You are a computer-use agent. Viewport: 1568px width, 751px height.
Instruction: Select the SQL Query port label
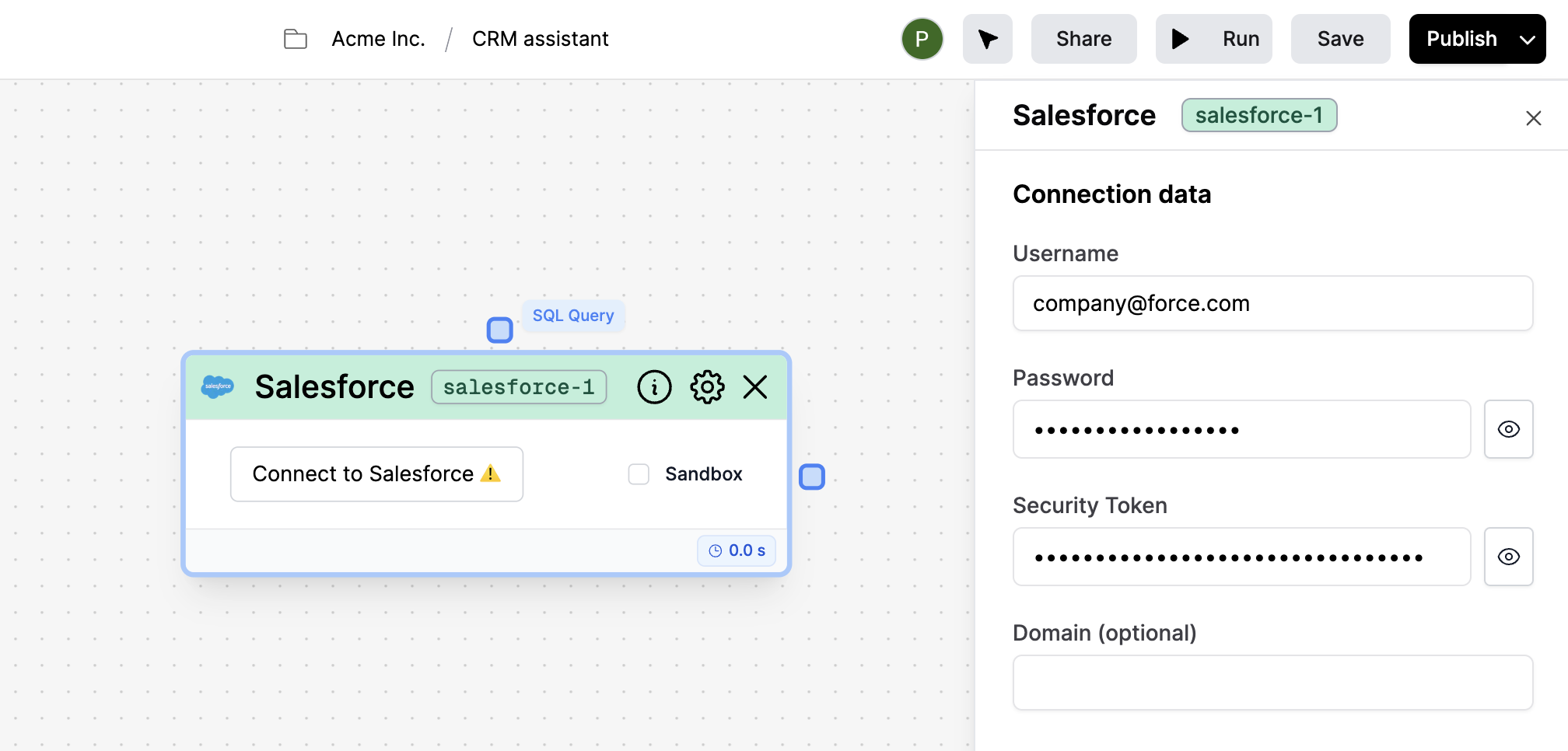[x=573, y=316]
